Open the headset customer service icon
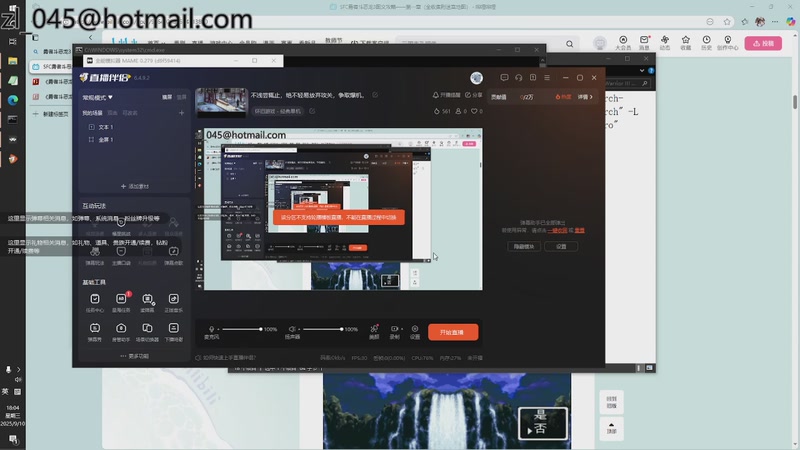Viewport: 800px width, 450px height. 518,78
